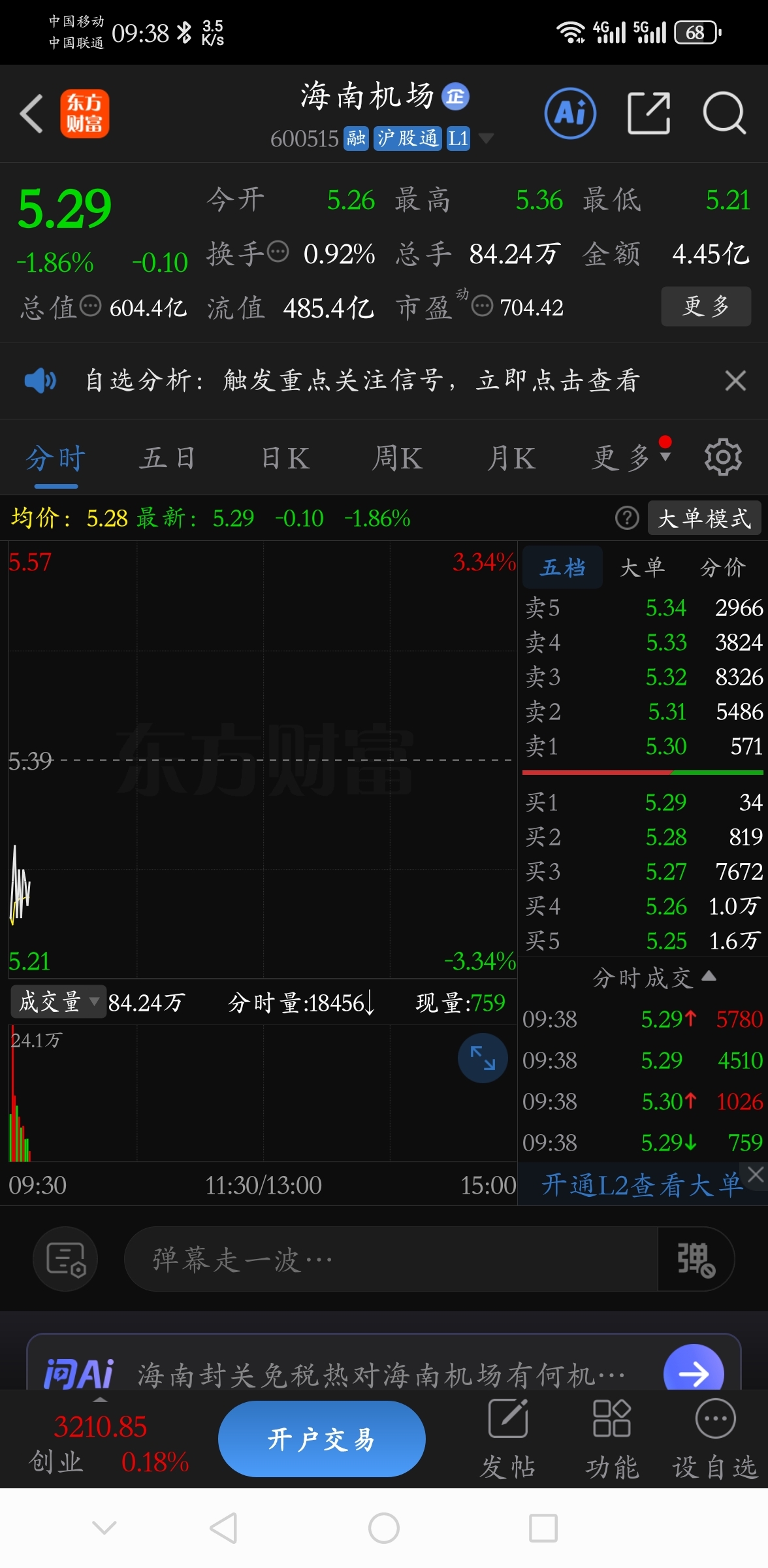Expand the index bar above 3210.85
This screenshot has width=768, height=1568.
click(x=100, y=1400)
